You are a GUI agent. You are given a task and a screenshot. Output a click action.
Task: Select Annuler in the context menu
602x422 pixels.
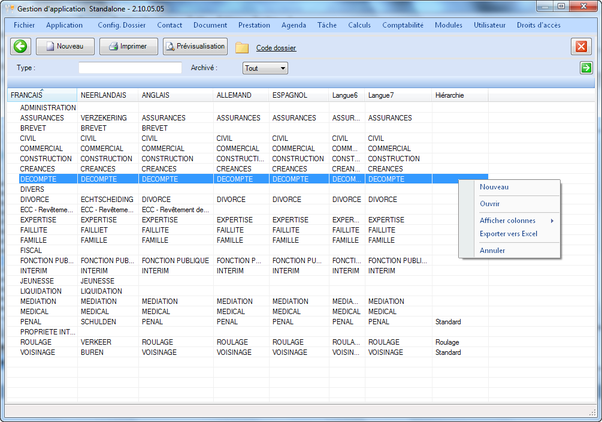[492, 250]
